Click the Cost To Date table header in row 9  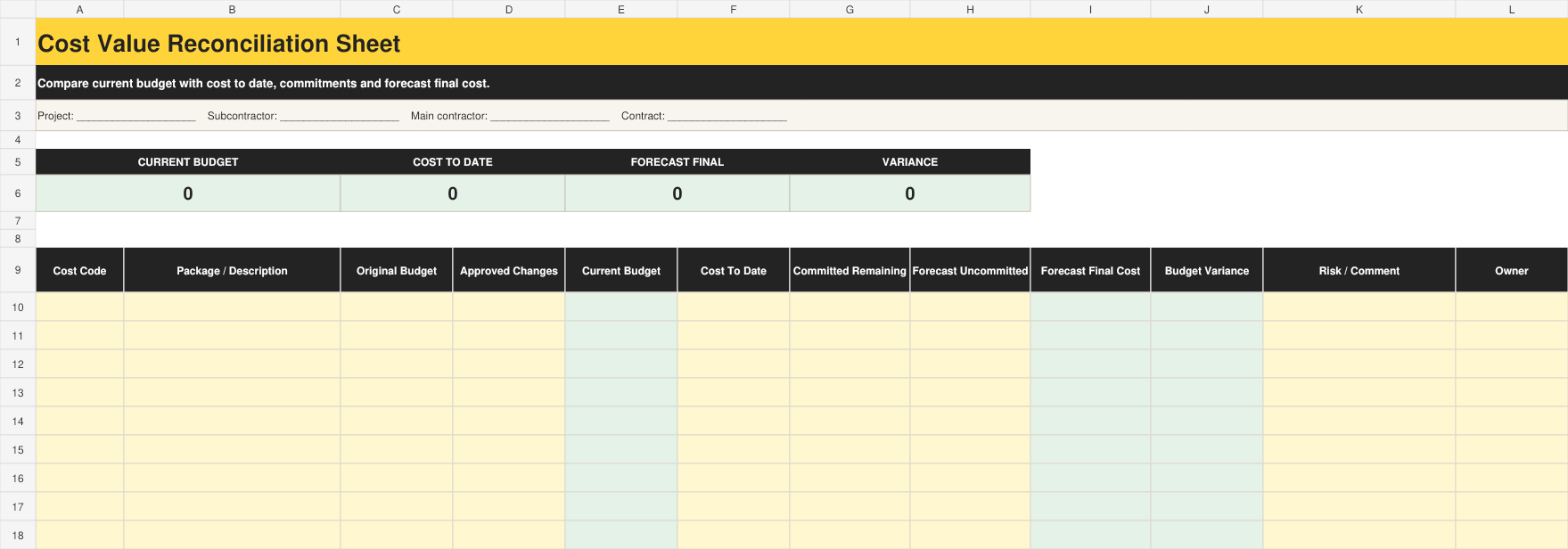tap(734, 270)
